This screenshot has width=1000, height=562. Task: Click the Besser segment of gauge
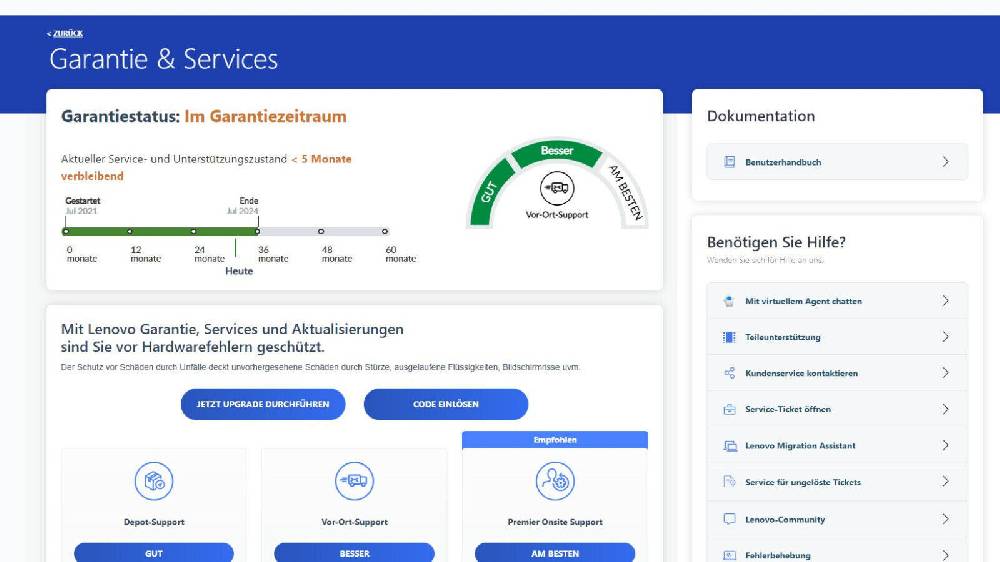[557, 153]
